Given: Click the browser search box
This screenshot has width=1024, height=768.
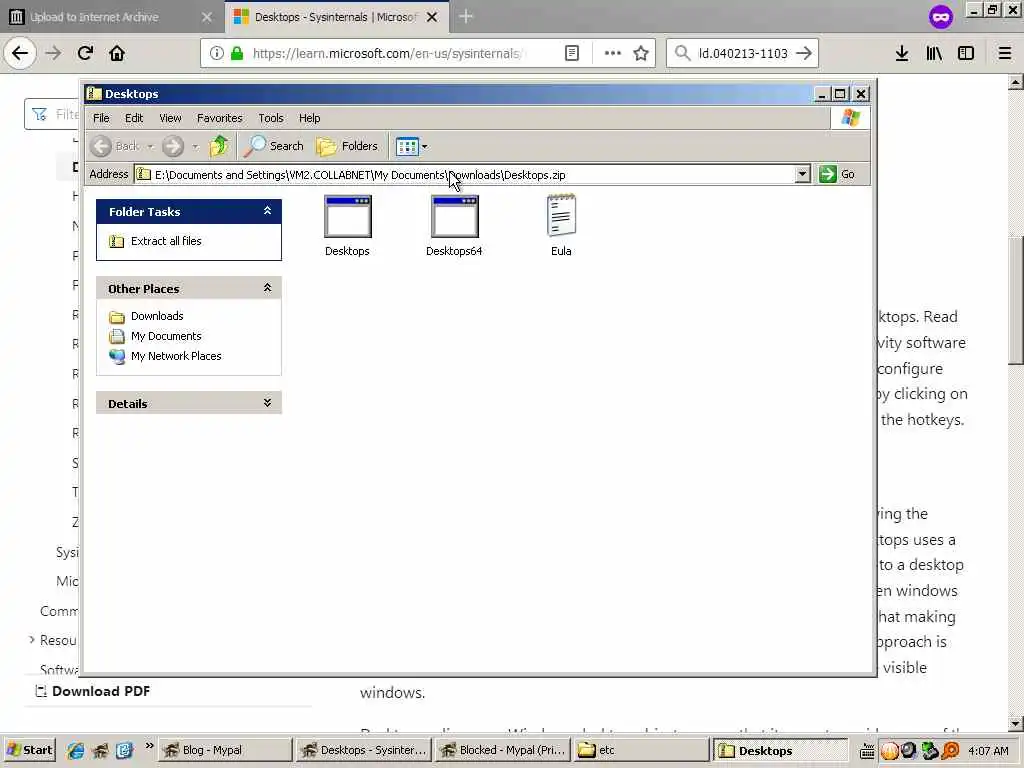Looking at the screenshot, I should pos(743,54).
